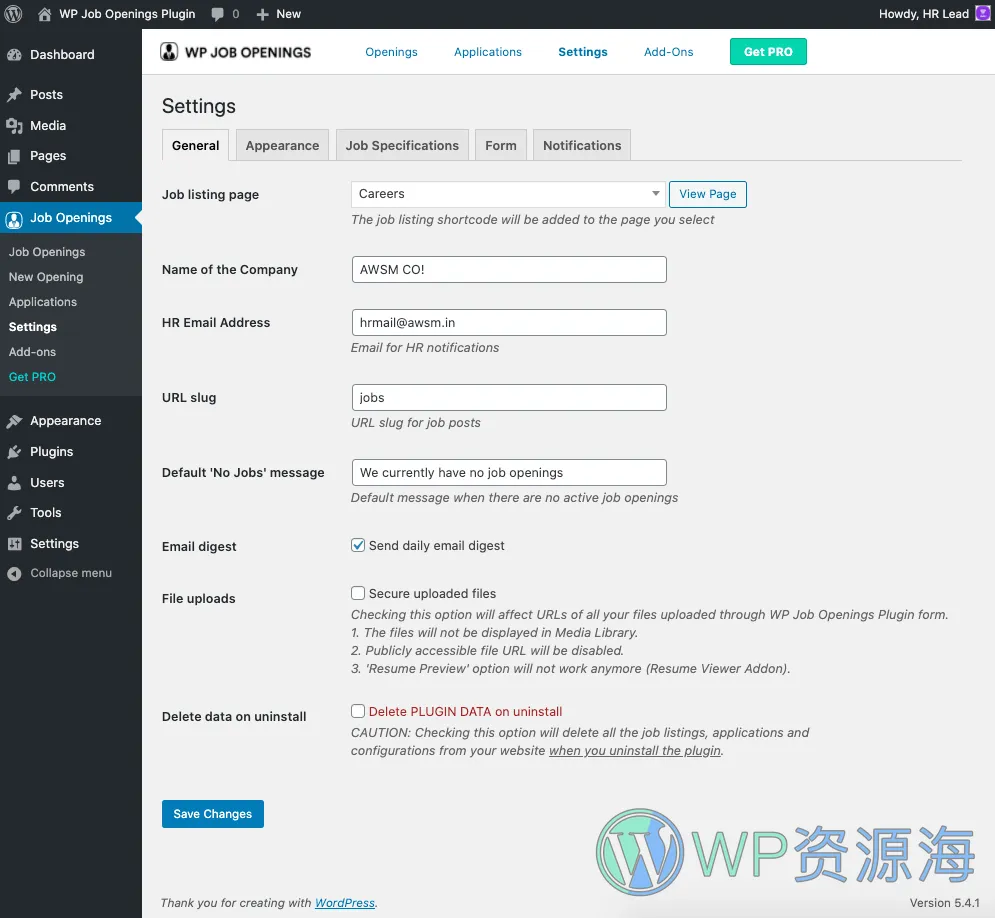Screen dimensions: 995x918
Task: Open Applications submenu item in sidebar
Action: point(43,302)
